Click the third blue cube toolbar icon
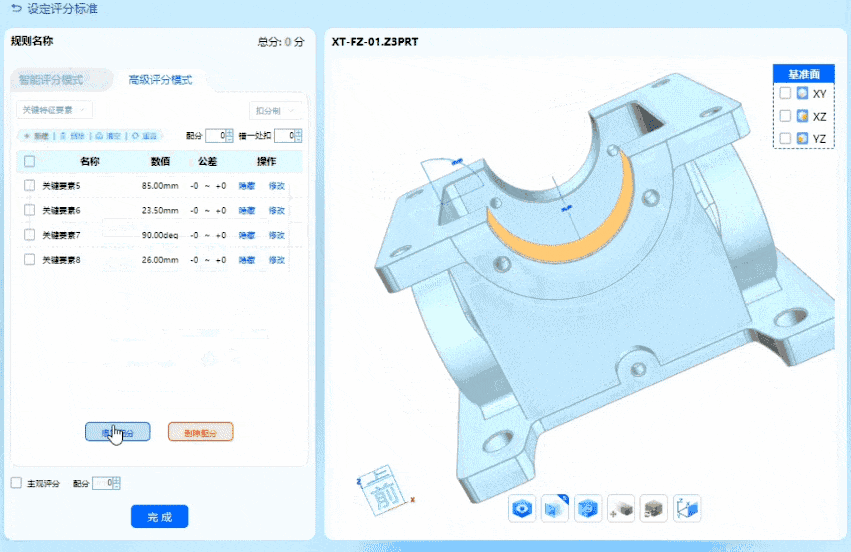Viewport: 851px width, 552px height. [x=588, y=509]
